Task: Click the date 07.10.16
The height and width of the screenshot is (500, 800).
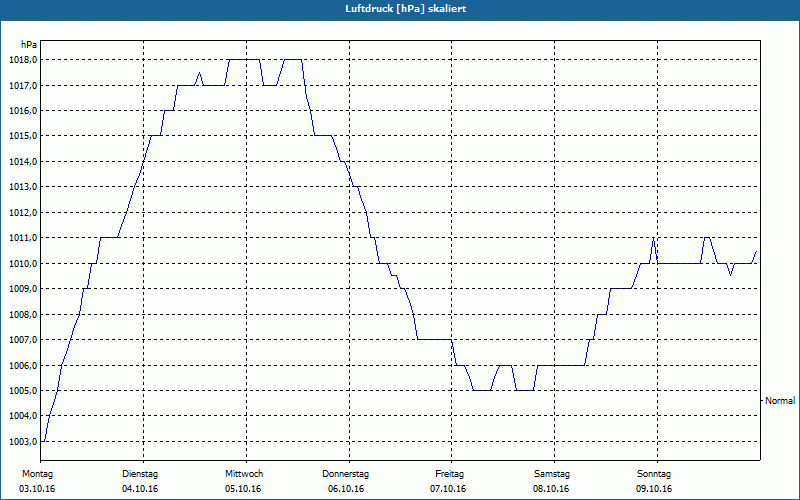Action: click(x=448, y=489)
